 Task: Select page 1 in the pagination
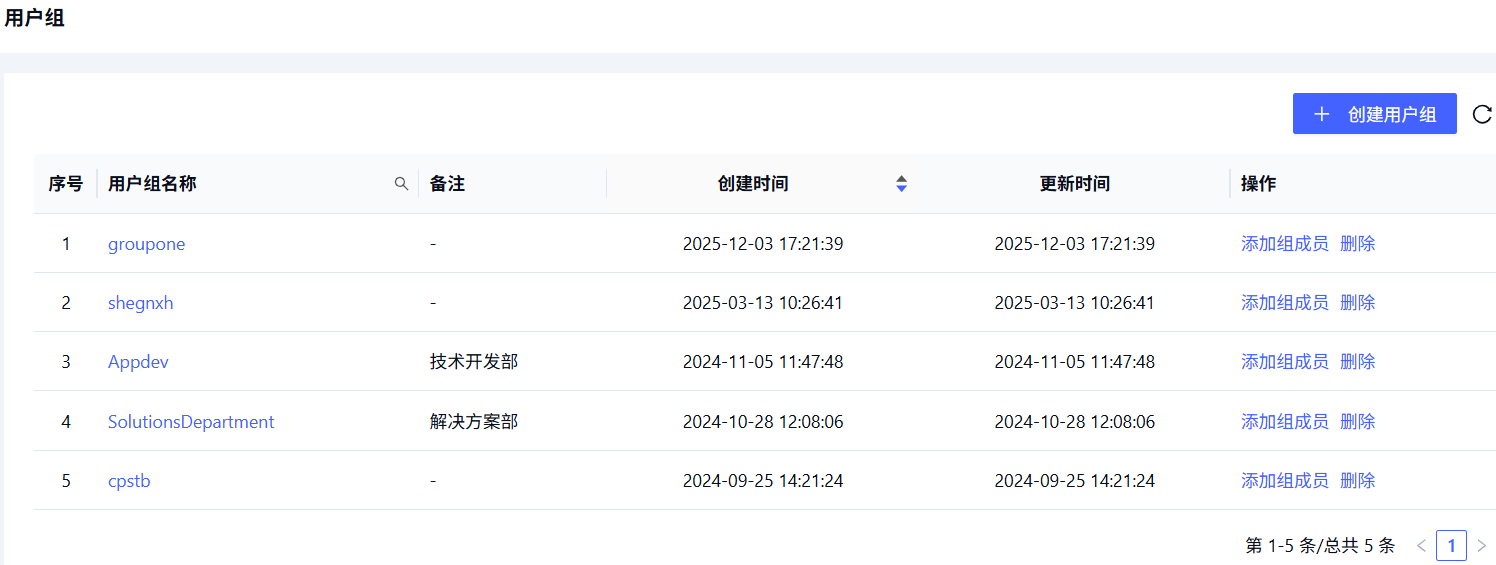(1451, 546)
